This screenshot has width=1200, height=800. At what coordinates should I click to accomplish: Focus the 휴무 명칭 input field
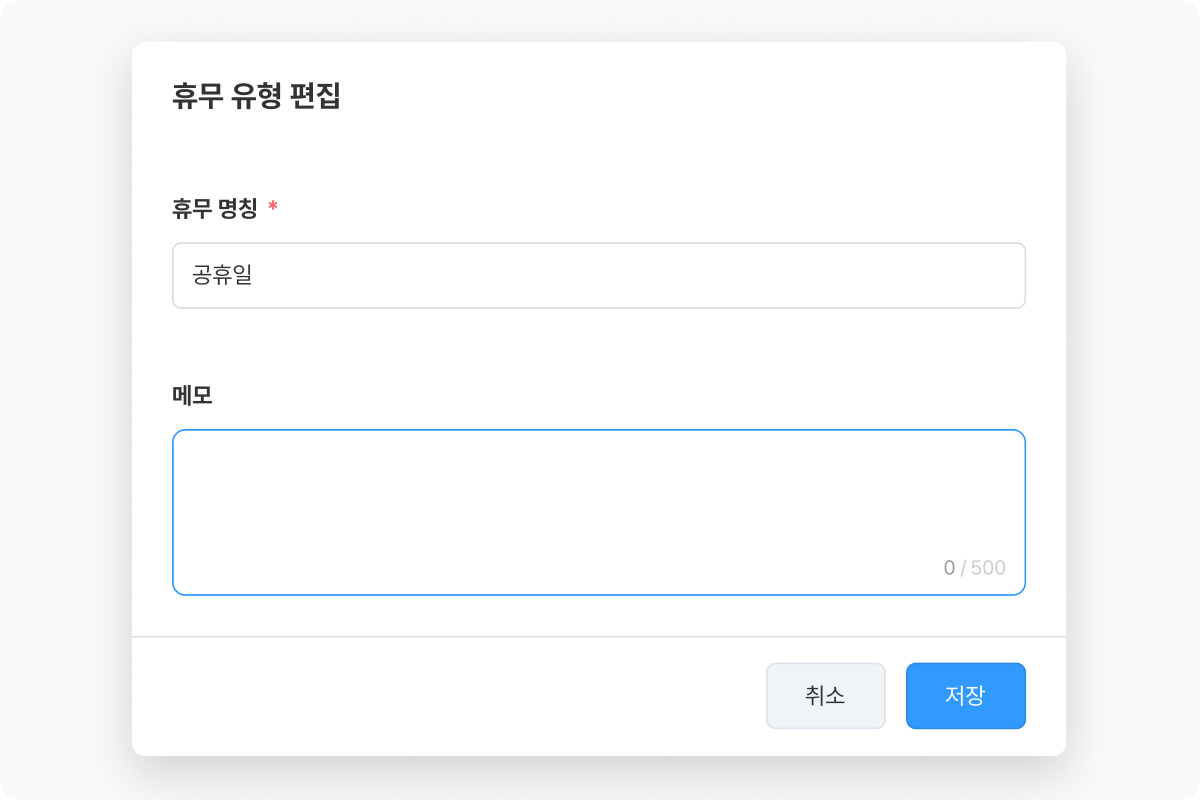[599, 275]
